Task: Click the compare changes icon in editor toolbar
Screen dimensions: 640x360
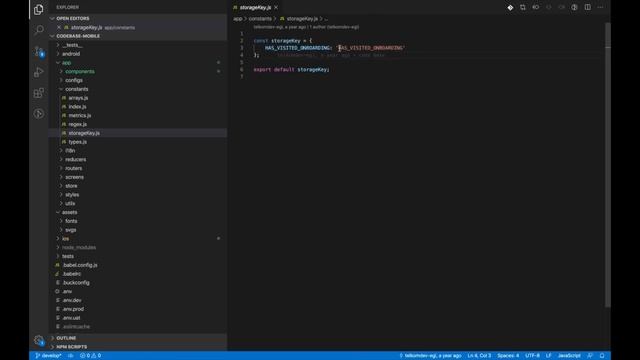Action: pyautogui.click(x=523, y=7)
